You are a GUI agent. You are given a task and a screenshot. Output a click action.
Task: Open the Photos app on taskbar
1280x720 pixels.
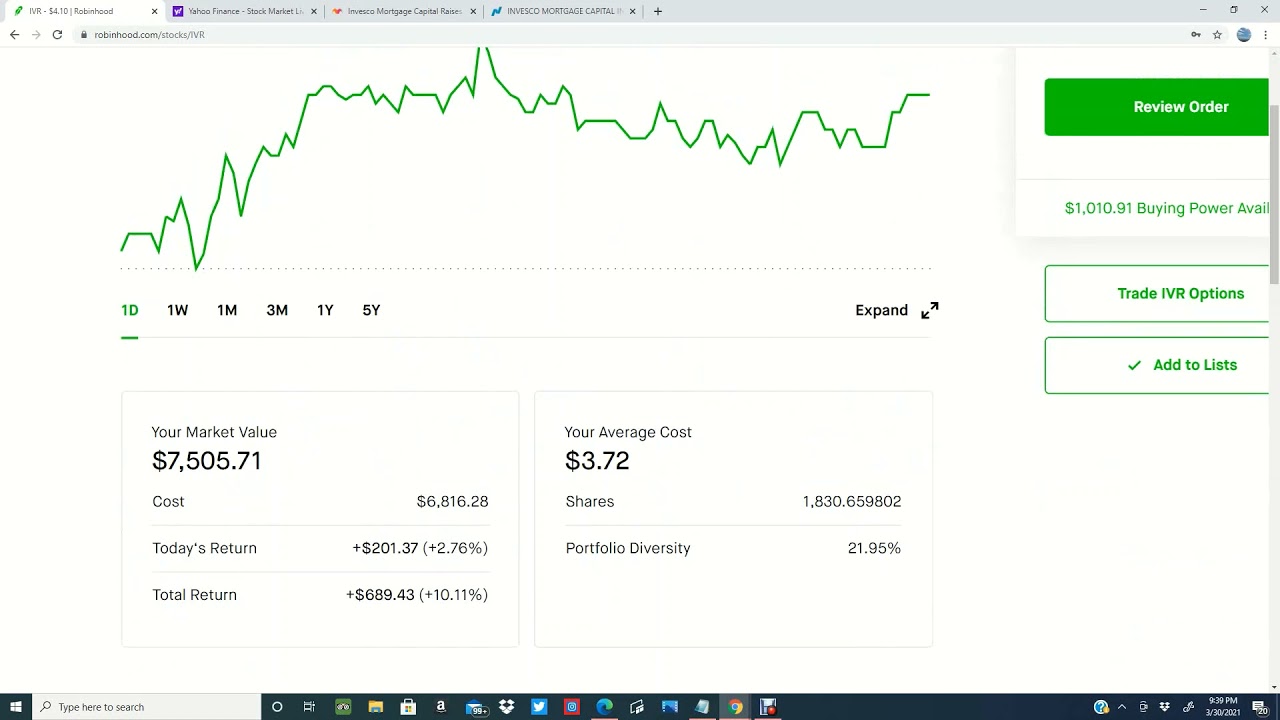click(x=670, y=707)
